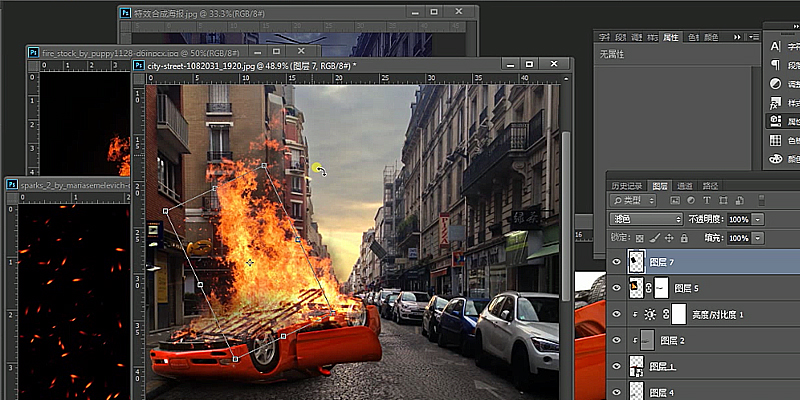The width and height of the screenshot is (800, 400).
Task: Open the Paragraph panel icon (¶)
Action: [x=776, y=65]
